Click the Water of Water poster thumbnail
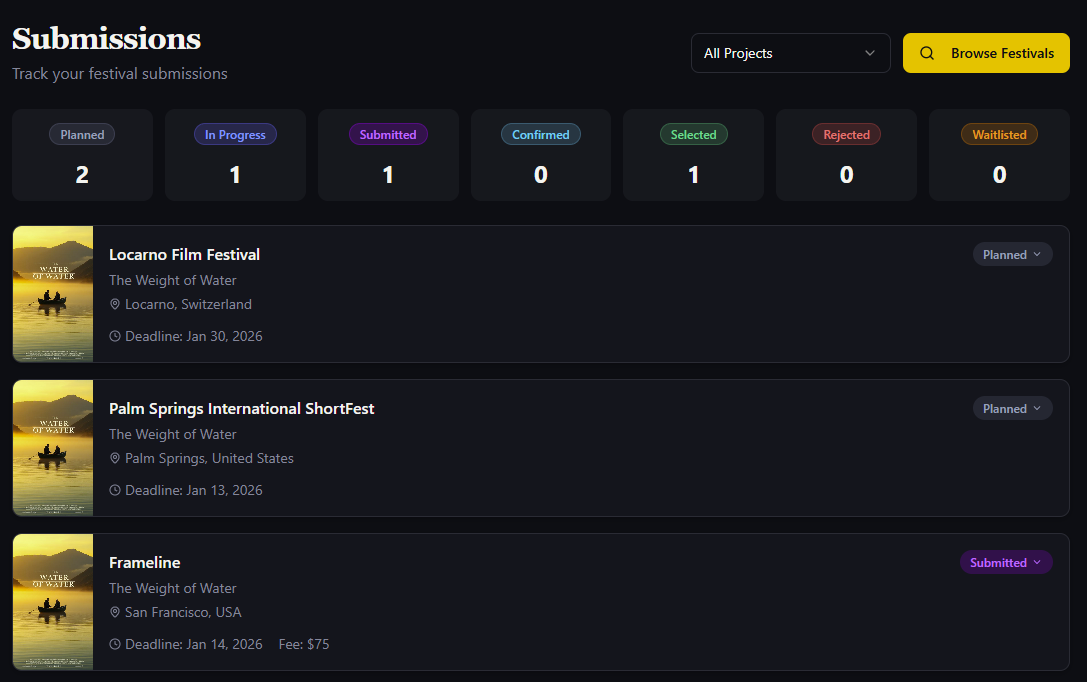Screen dimensions: 1087x682 click(52, 294)
